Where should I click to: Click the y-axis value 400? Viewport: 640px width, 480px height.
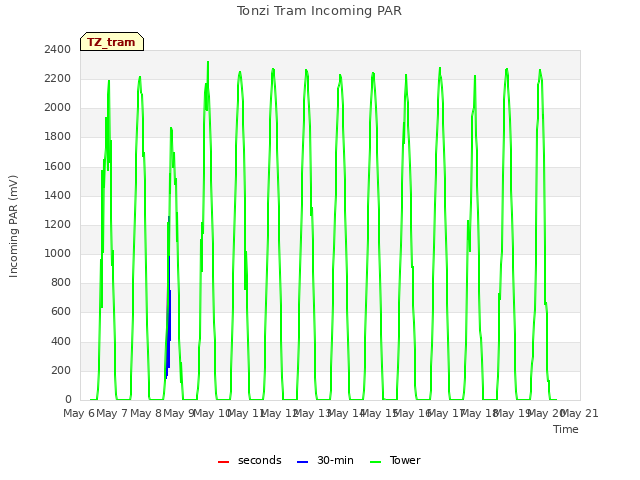click(61, 341)
